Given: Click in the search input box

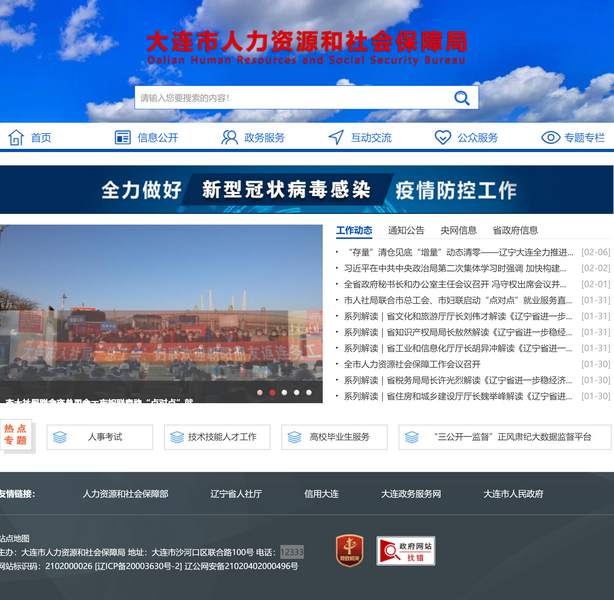Looking at the screenshot, I should [290, 98].
